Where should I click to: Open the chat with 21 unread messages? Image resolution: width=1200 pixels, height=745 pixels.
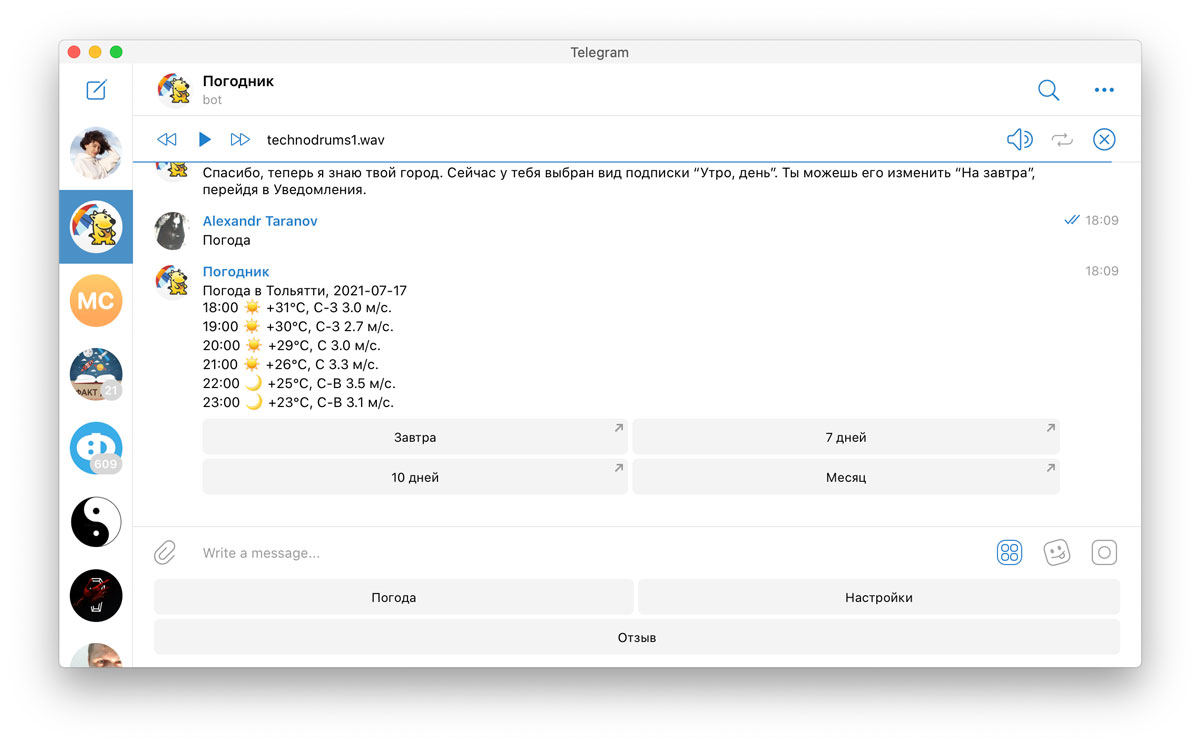coord(96,374)
